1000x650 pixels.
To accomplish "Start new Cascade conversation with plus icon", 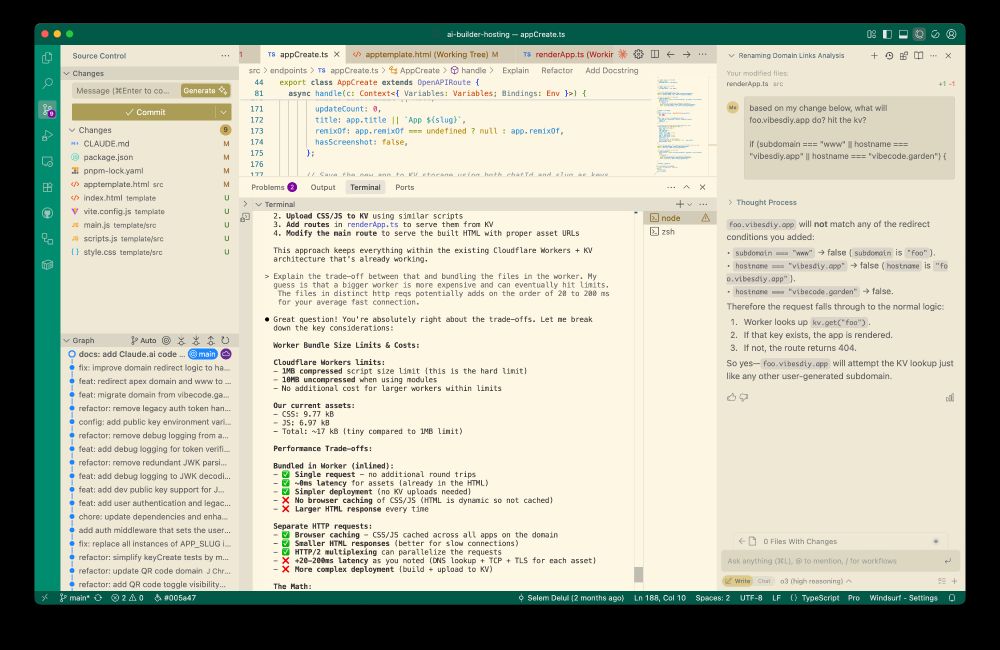I will tap(874, 55).
